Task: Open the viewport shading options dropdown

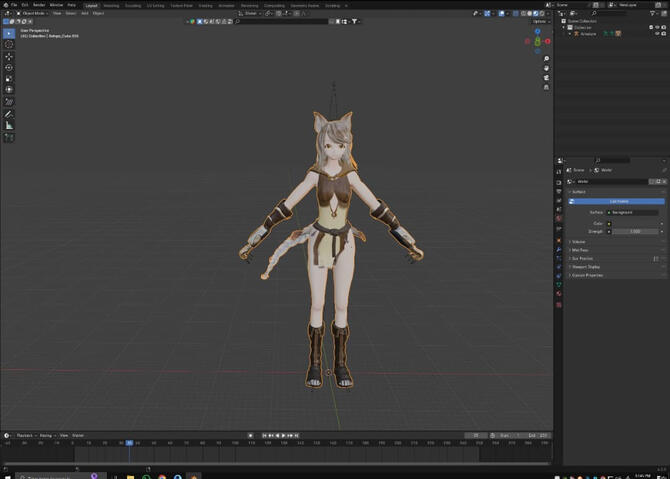Action: 548,13
